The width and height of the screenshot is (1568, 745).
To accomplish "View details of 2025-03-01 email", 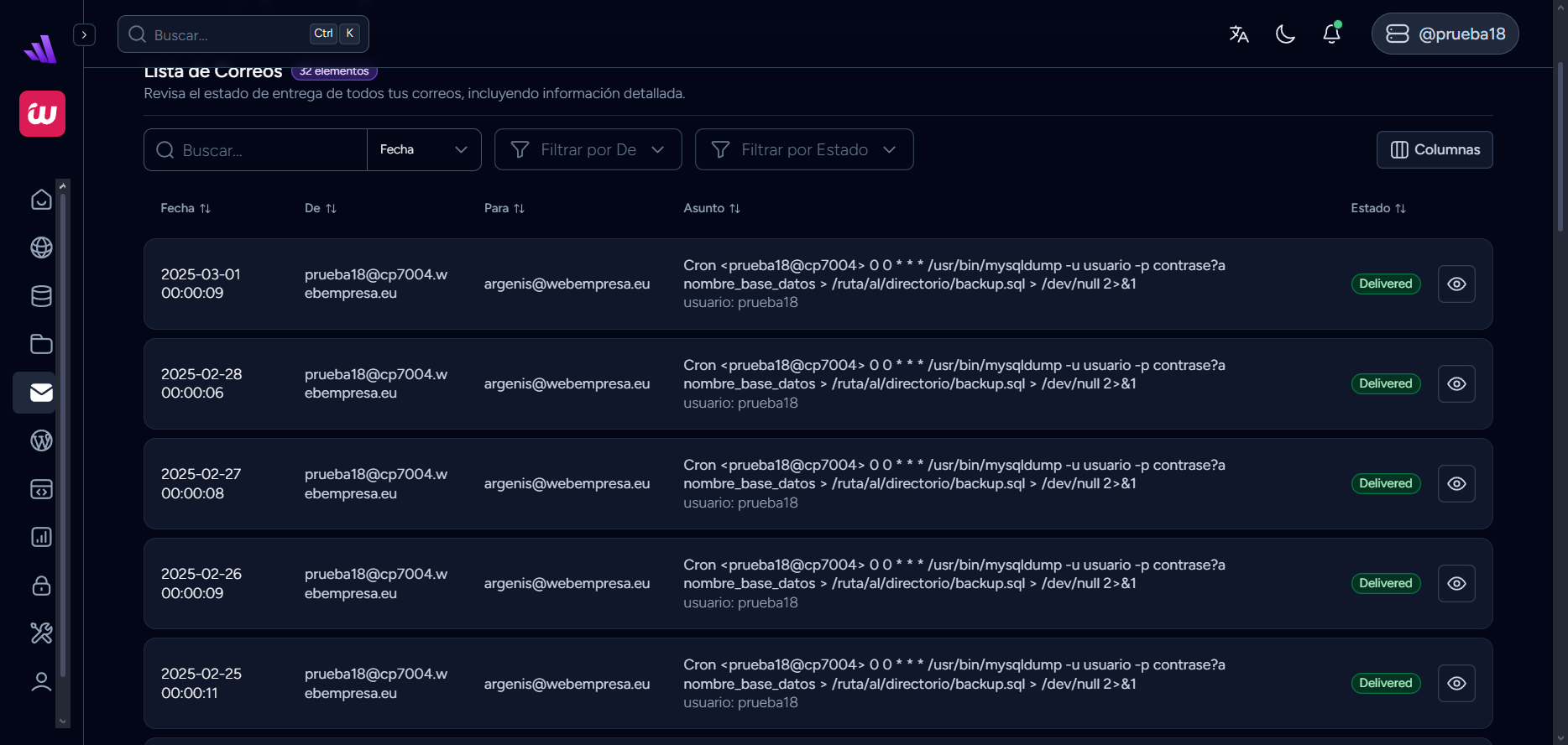I will pyautogui.click(x=1456, y=284).
